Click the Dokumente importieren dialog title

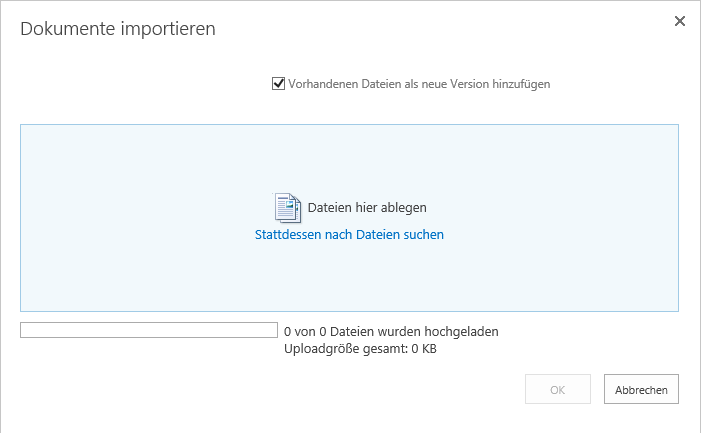pos(118,29)
